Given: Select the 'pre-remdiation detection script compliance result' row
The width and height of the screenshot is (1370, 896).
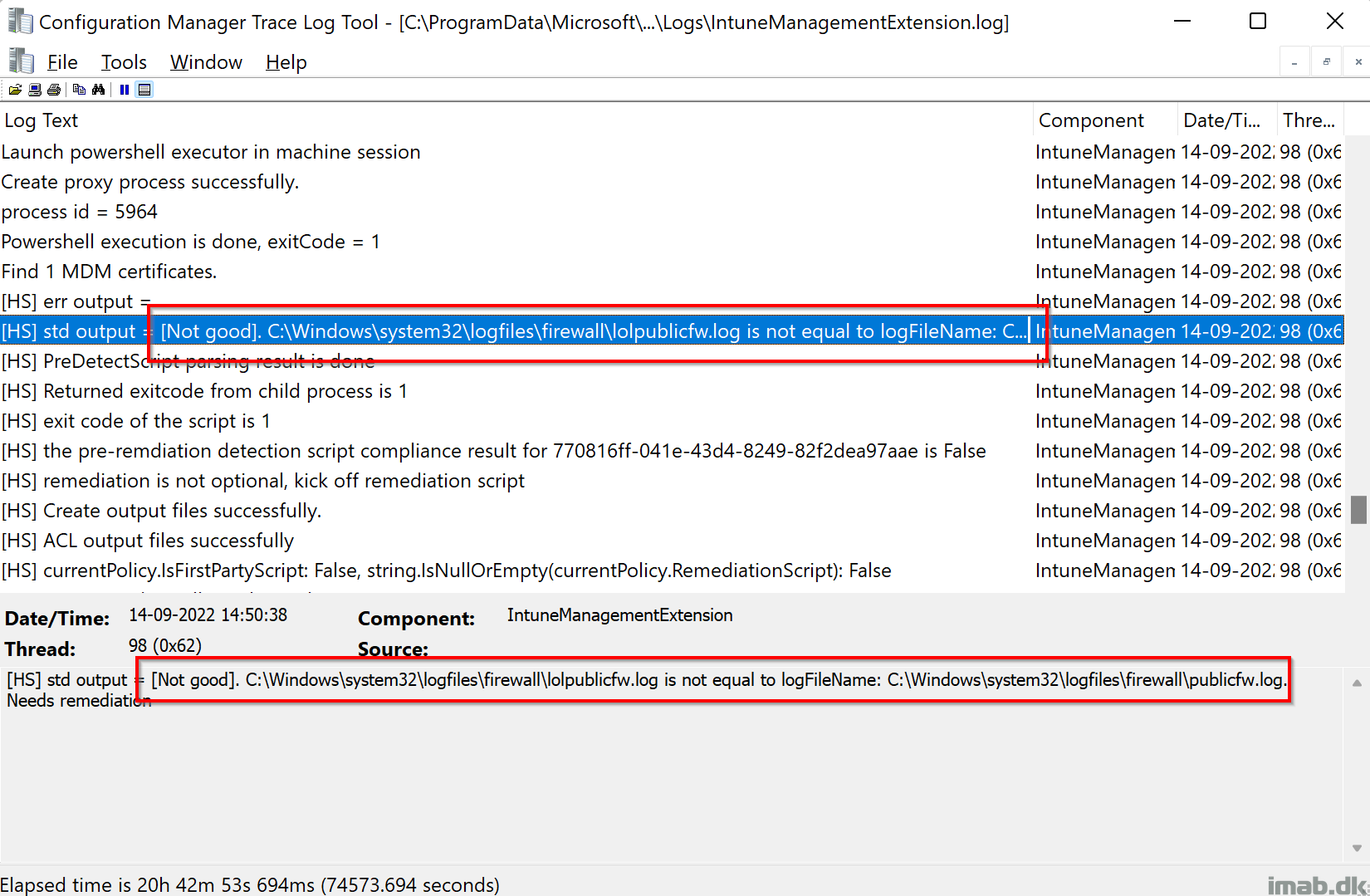Looking at the screenshot, I should pos(672,451).
